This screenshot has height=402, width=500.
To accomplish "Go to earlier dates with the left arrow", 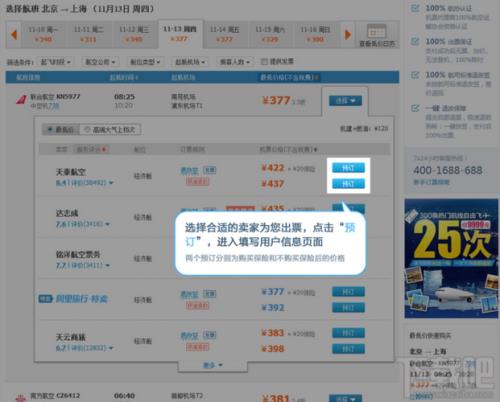I will (x=14, y=34).
